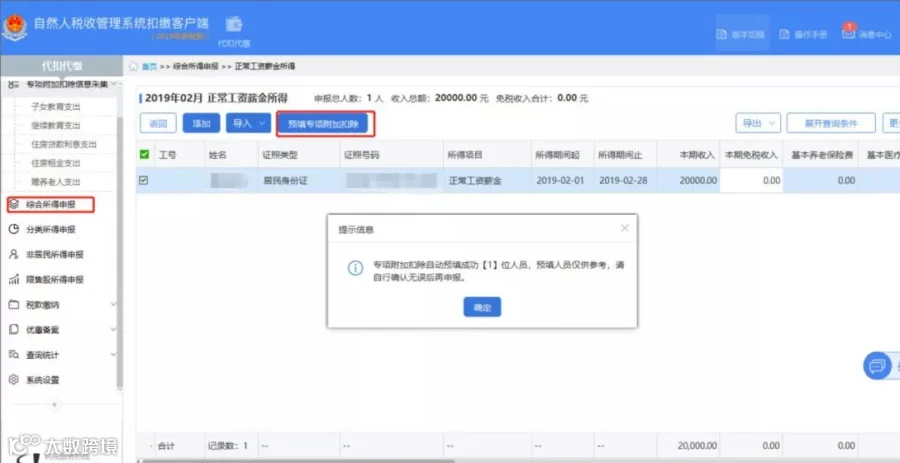
Task: Open 子女教育支出 in sidebar tree
Action: (56, 107)
